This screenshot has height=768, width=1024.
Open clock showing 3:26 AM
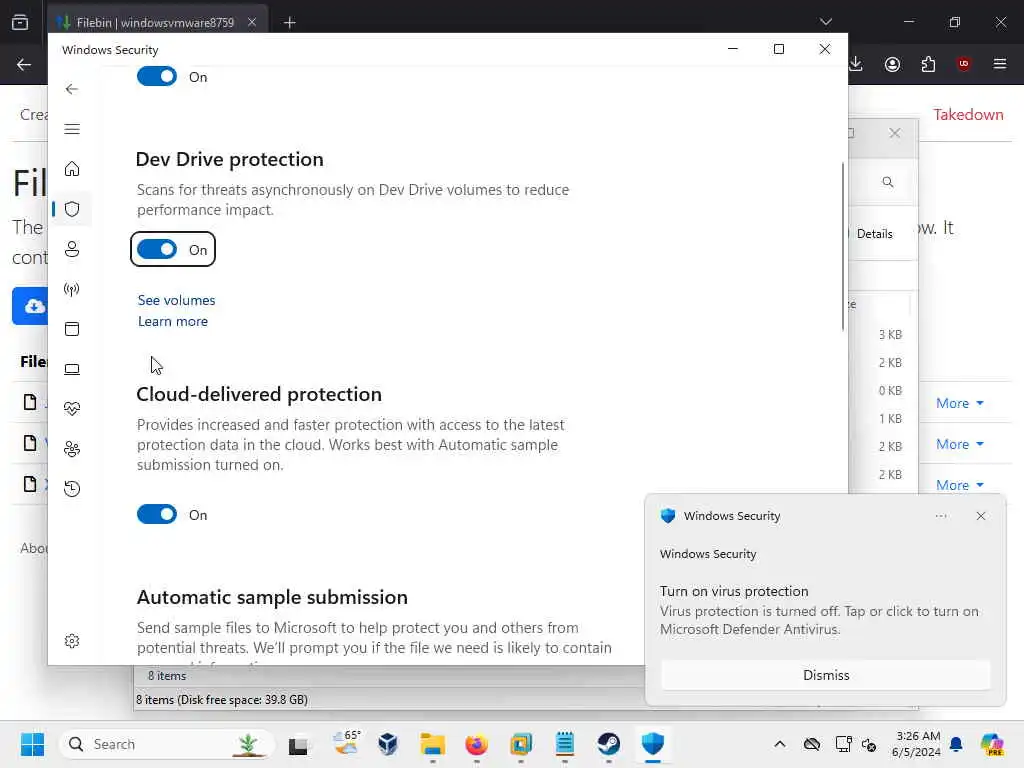[917, 744]
